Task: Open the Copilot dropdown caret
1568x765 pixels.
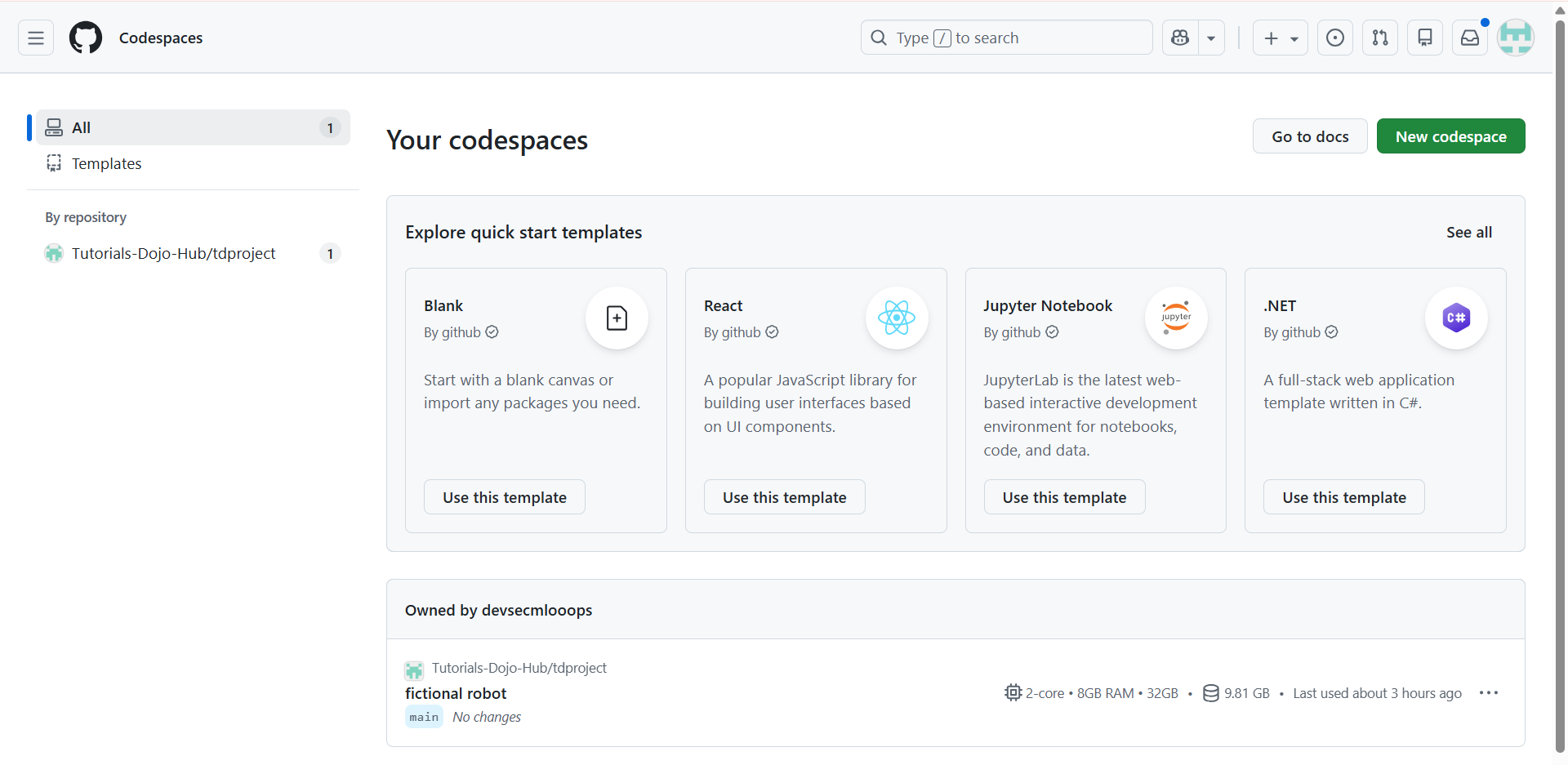Action: 1211,38
